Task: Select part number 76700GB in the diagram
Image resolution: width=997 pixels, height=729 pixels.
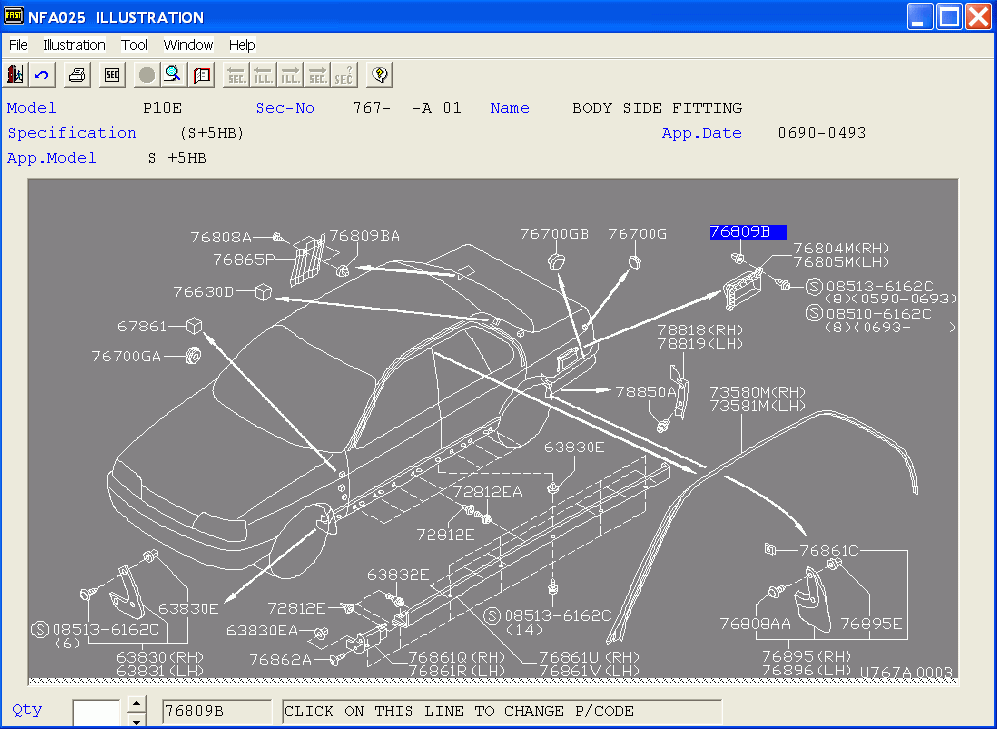Action: point(554,234)
